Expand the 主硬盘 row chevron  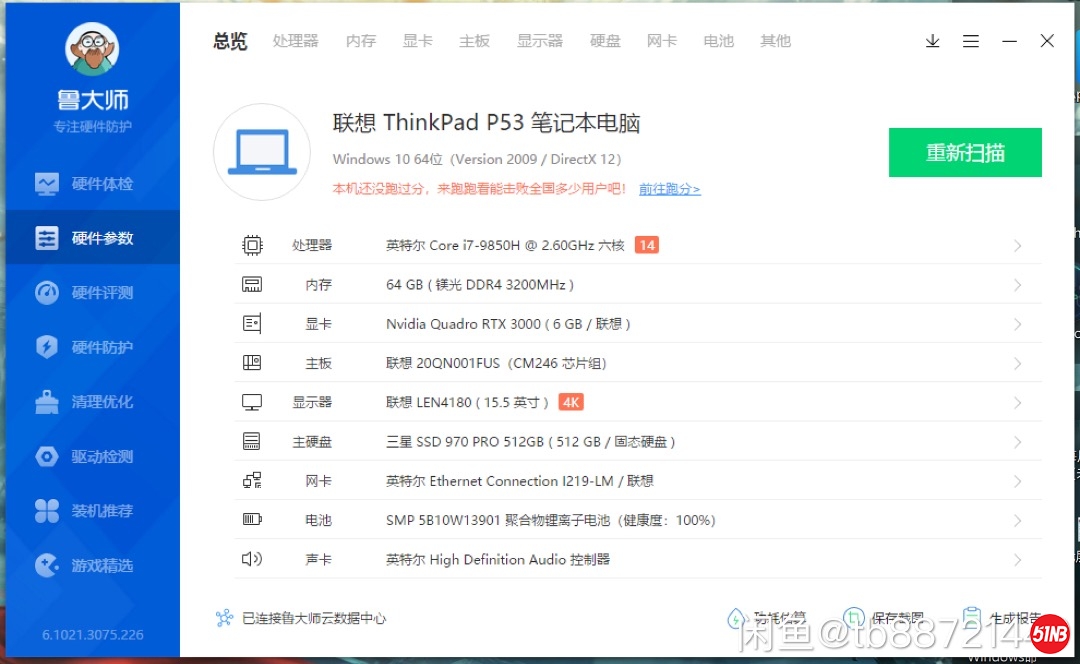[1017, 442]
